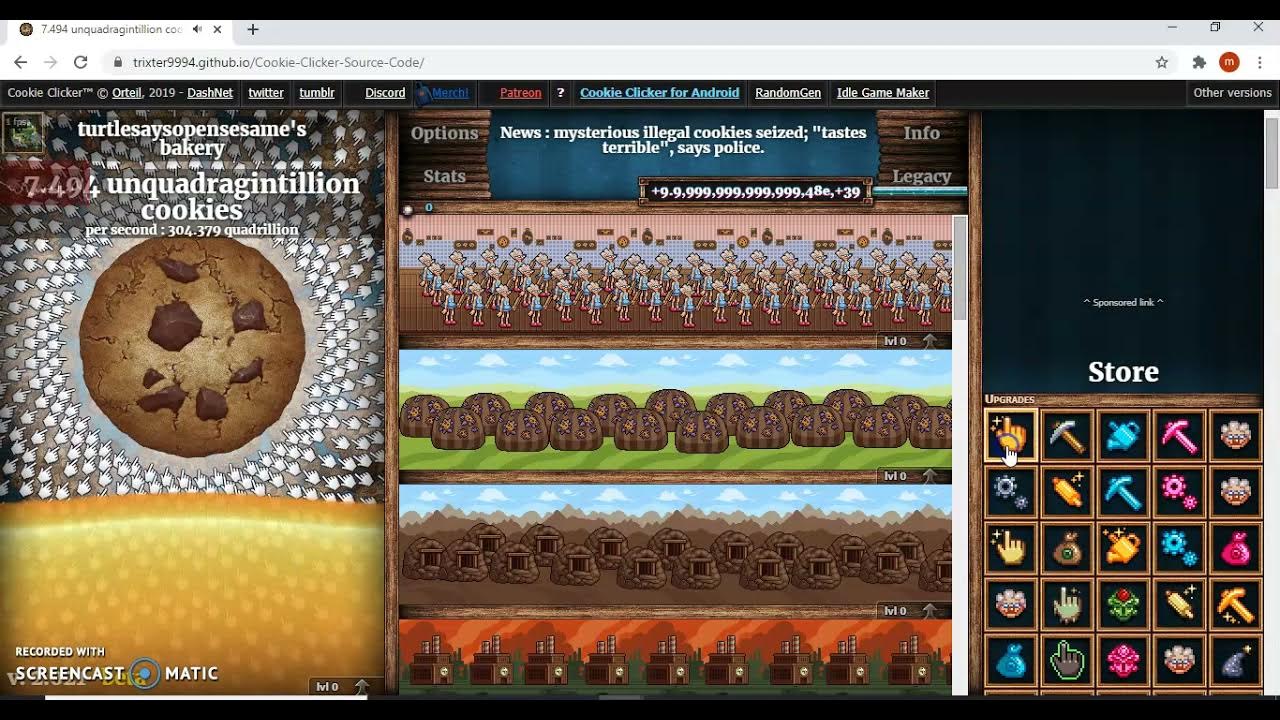Buy the orange rolling pin upgrade
This screenshot has width=1280, height=720.
[x=1067, y=492]
